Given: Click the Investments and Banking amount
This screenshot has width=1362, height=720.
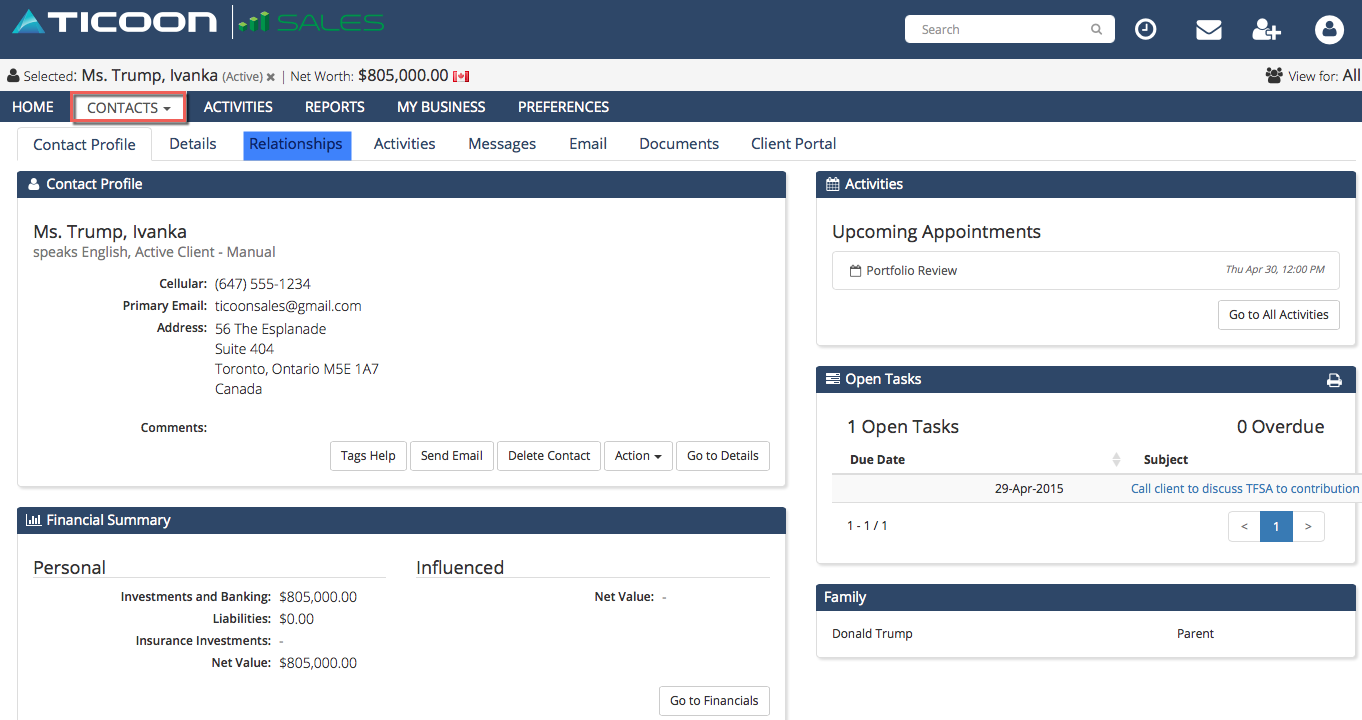Looking at the screenshot, I should (318, 597).
